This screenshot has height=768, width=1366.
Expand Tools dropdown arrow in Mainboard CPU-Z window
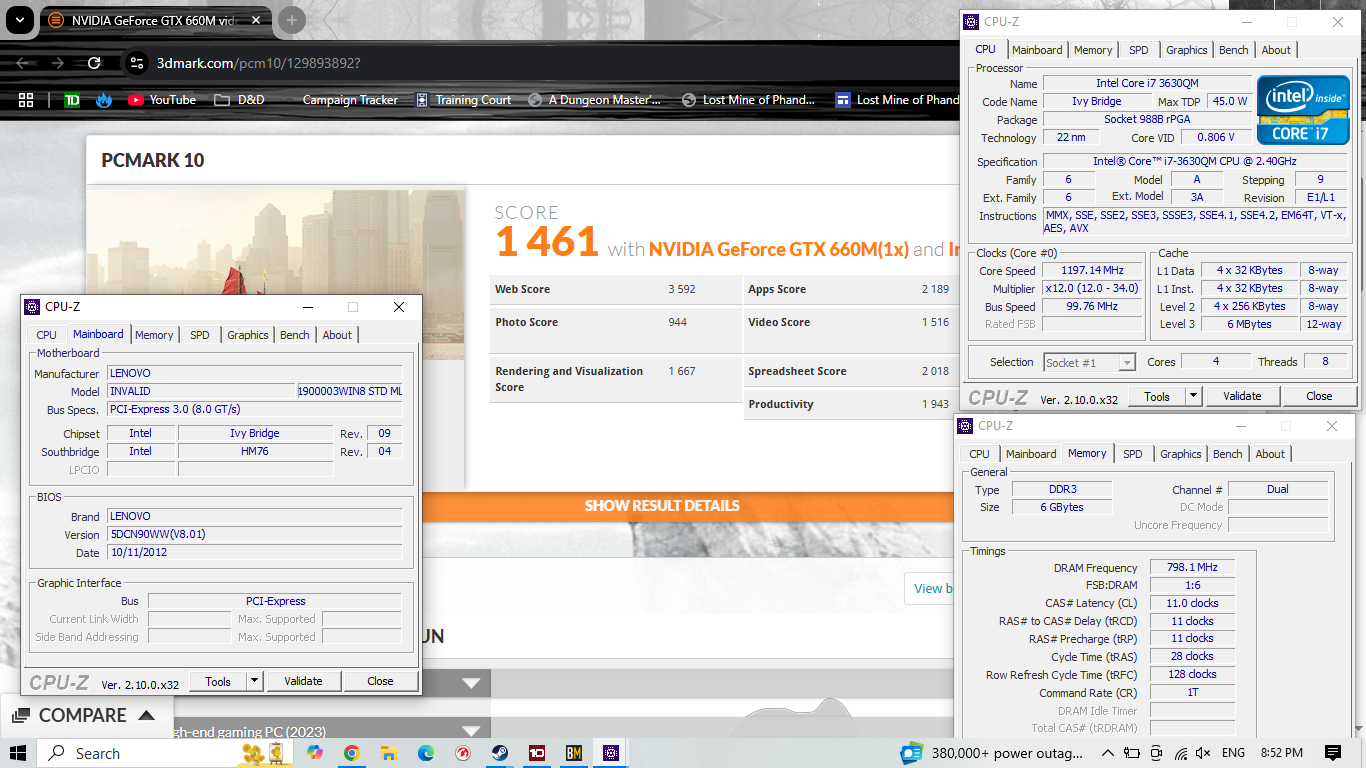[x=255, y=681]
